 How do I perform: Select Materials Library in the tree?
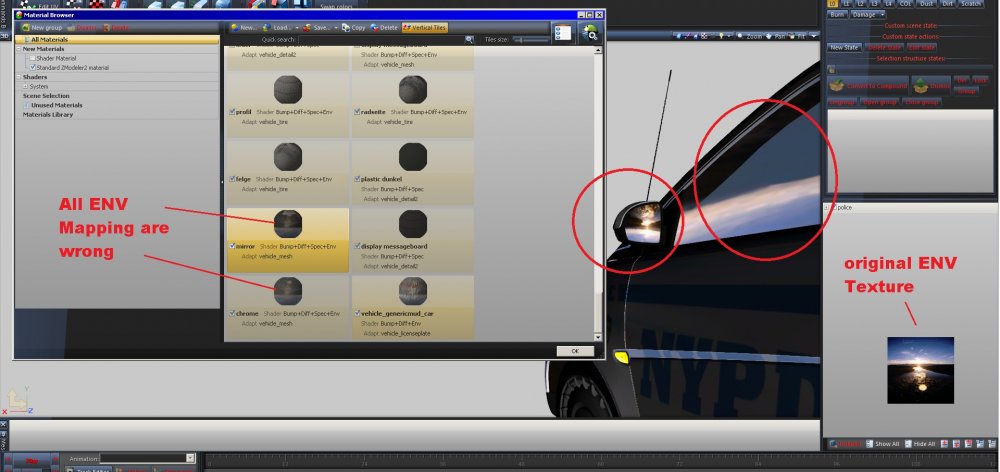48,115
